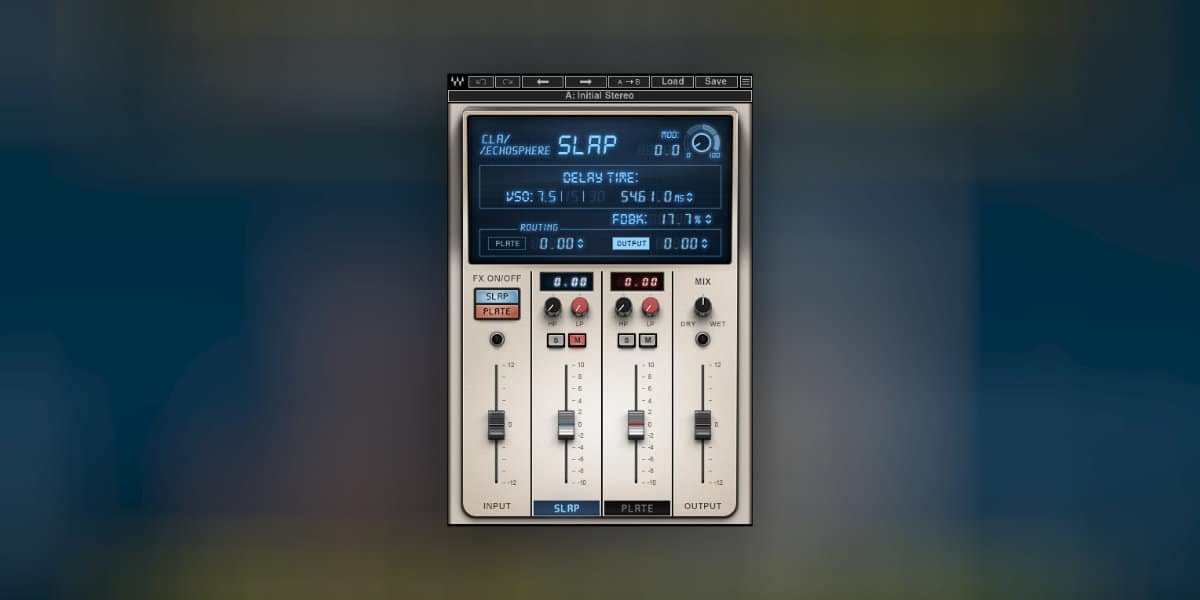Image resolution: width=1200 pixels, height=600 pixels.
Task: Toggle PLATE under FX ON/OFF
Action: coord(497,312)
